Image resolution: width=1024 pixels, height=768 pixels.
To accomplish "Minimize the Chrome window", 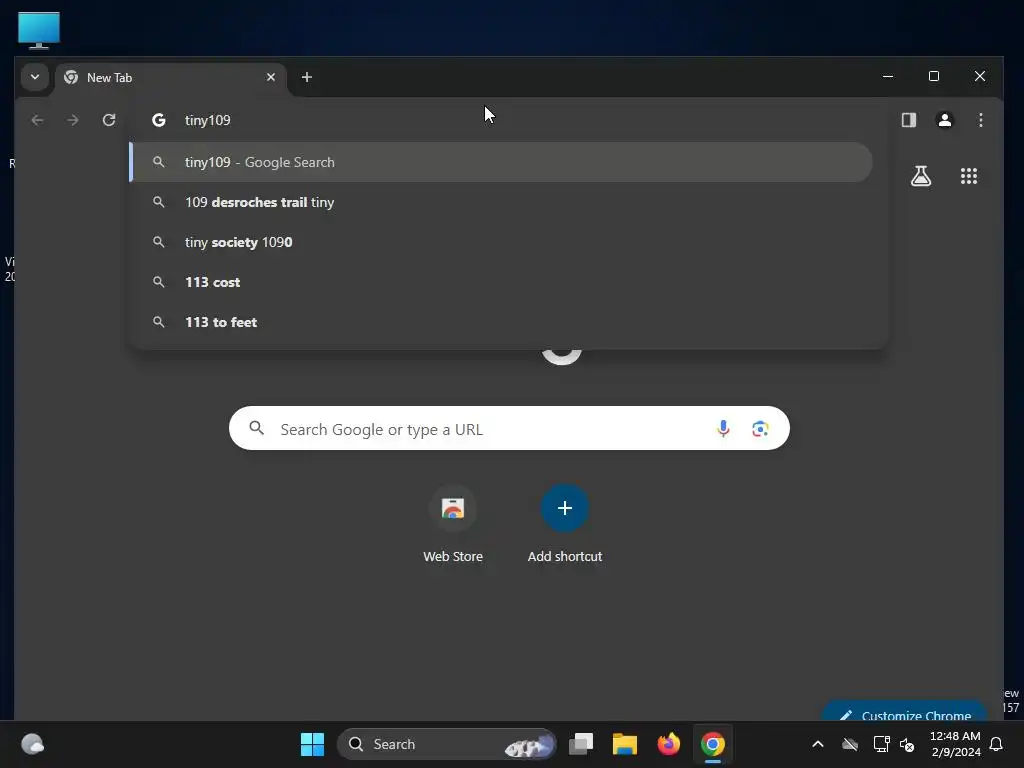I will click(888, 76).
